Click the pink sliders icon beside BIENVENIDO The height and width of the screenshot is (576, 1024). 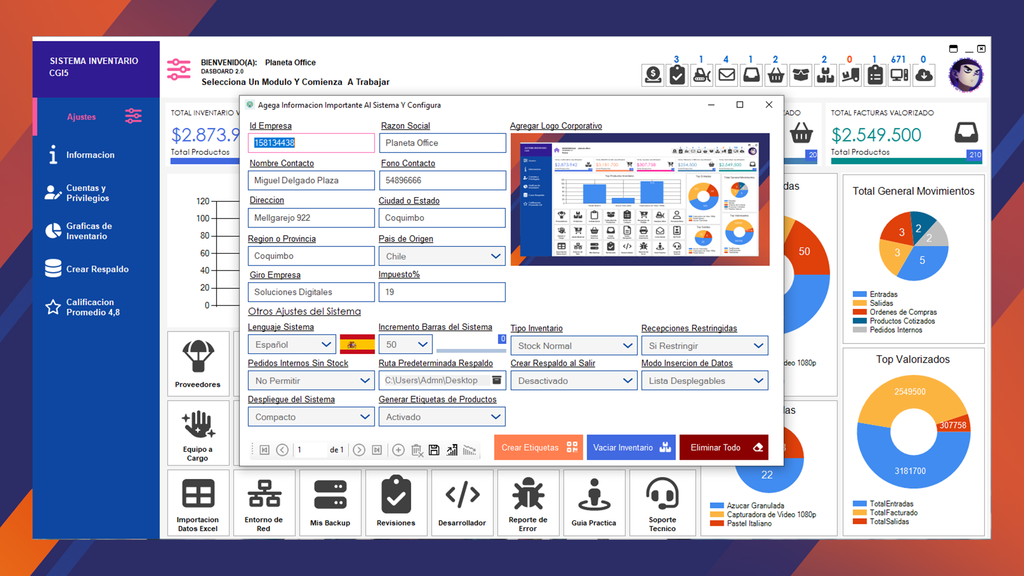coord(179,69)
